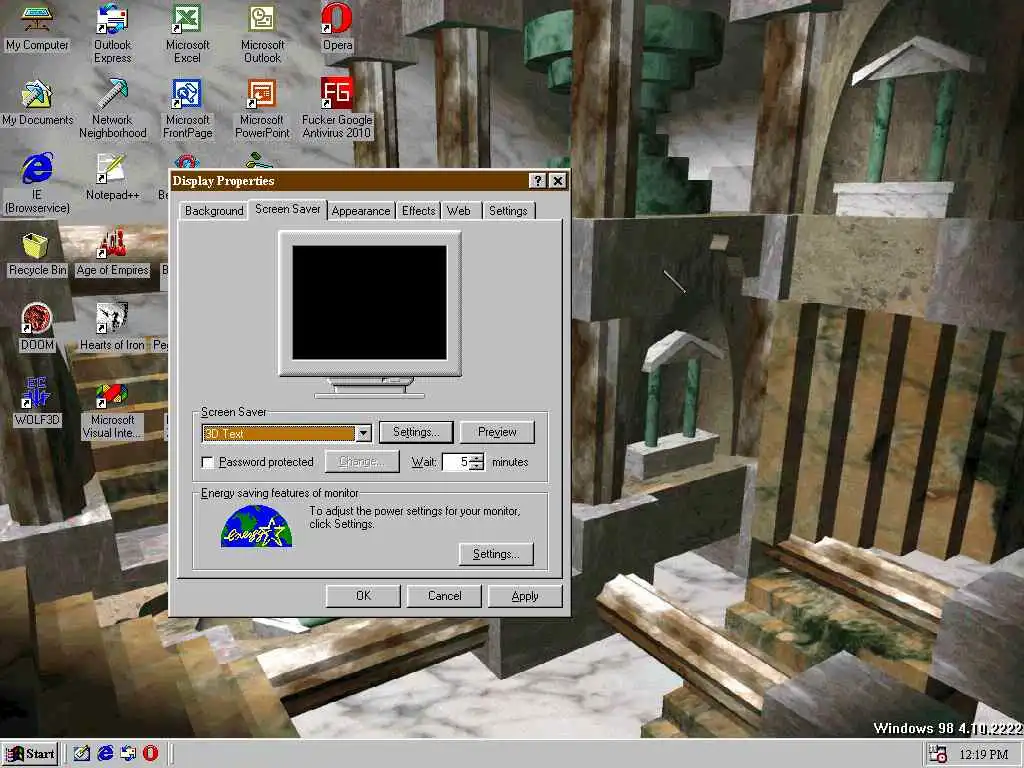This screenshot has height=768, width=1024.
Task: Launch Age of Empires shortcut
Action: tap(112, 252)
